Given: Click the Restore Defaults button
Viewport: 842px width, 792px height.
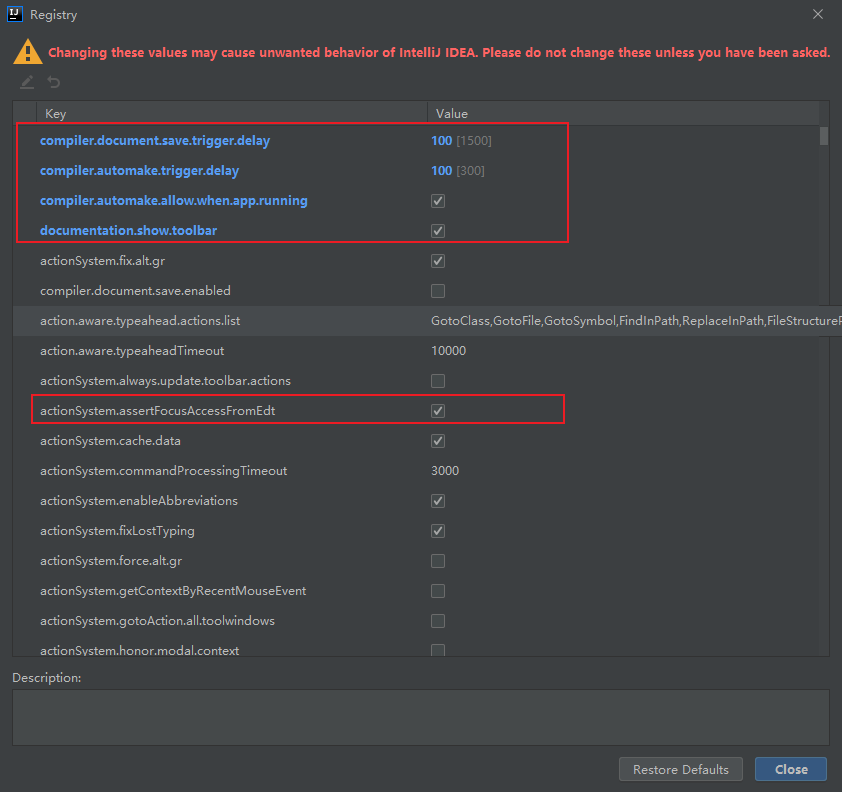Looking at the screenshot, I should (x=681, y=769).
